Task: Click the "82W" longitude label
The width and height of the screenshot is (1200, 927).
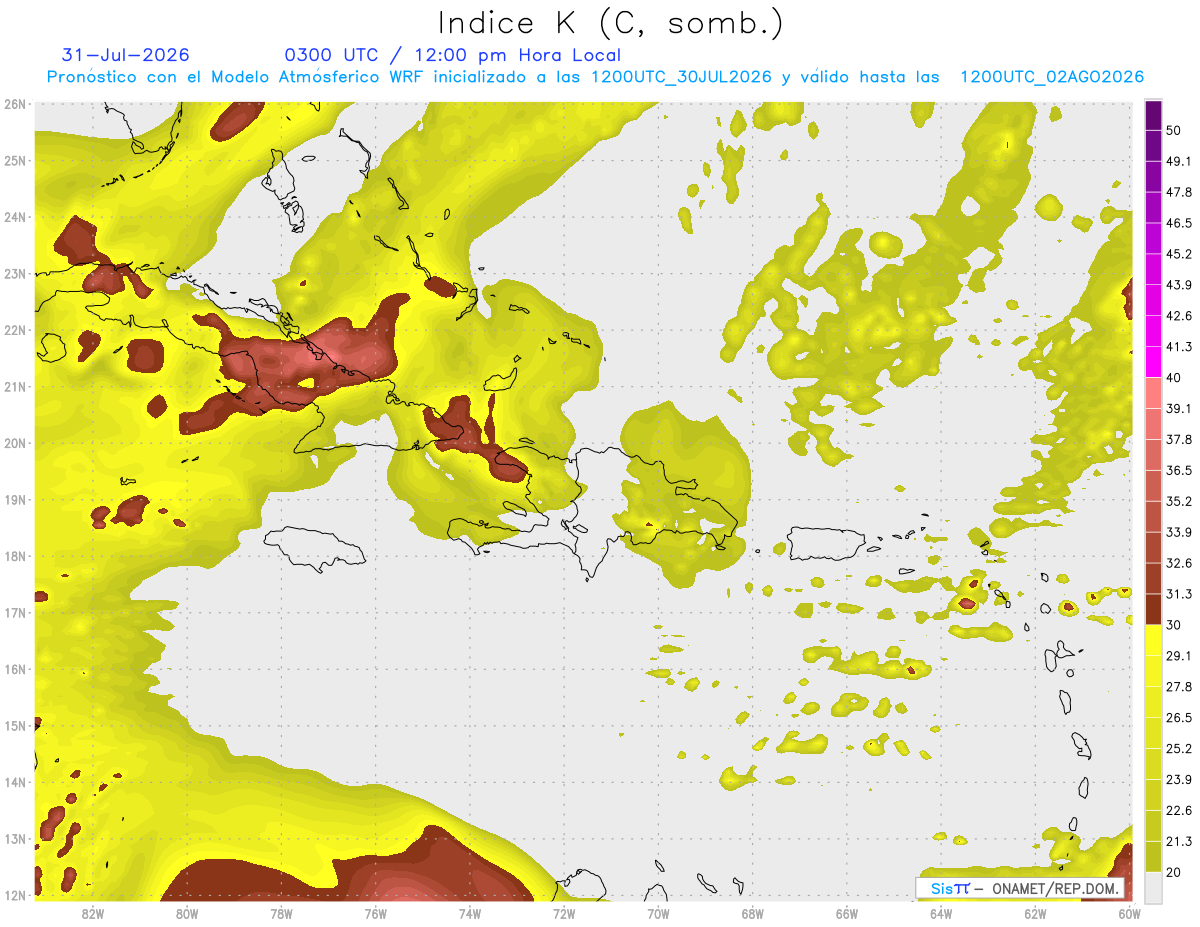Action: [93, 914]
